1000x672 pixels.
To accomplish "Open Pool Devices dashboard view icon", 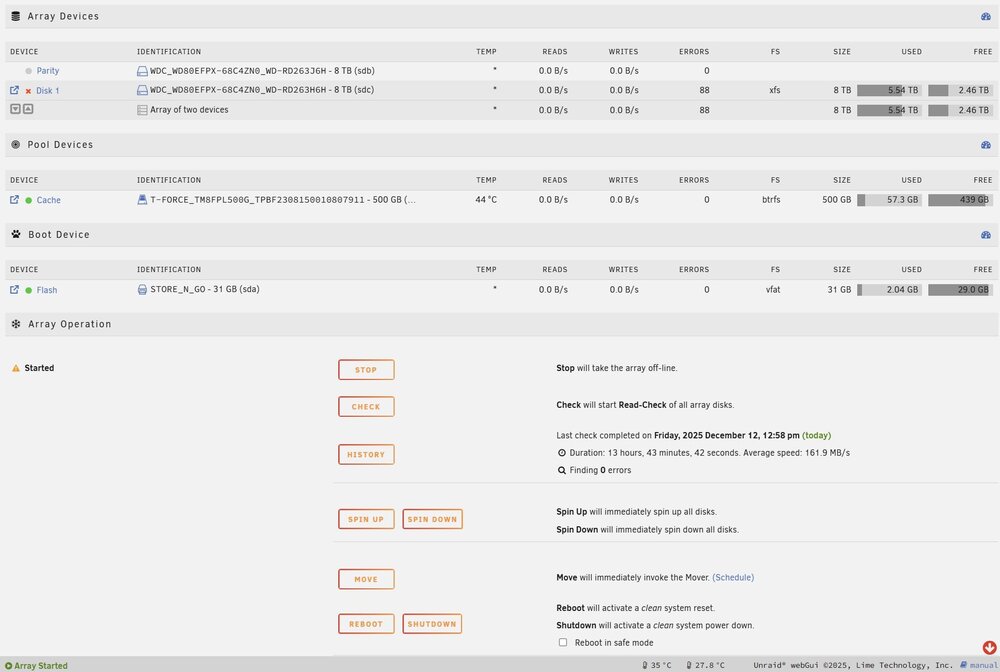I will coord(985,145).
